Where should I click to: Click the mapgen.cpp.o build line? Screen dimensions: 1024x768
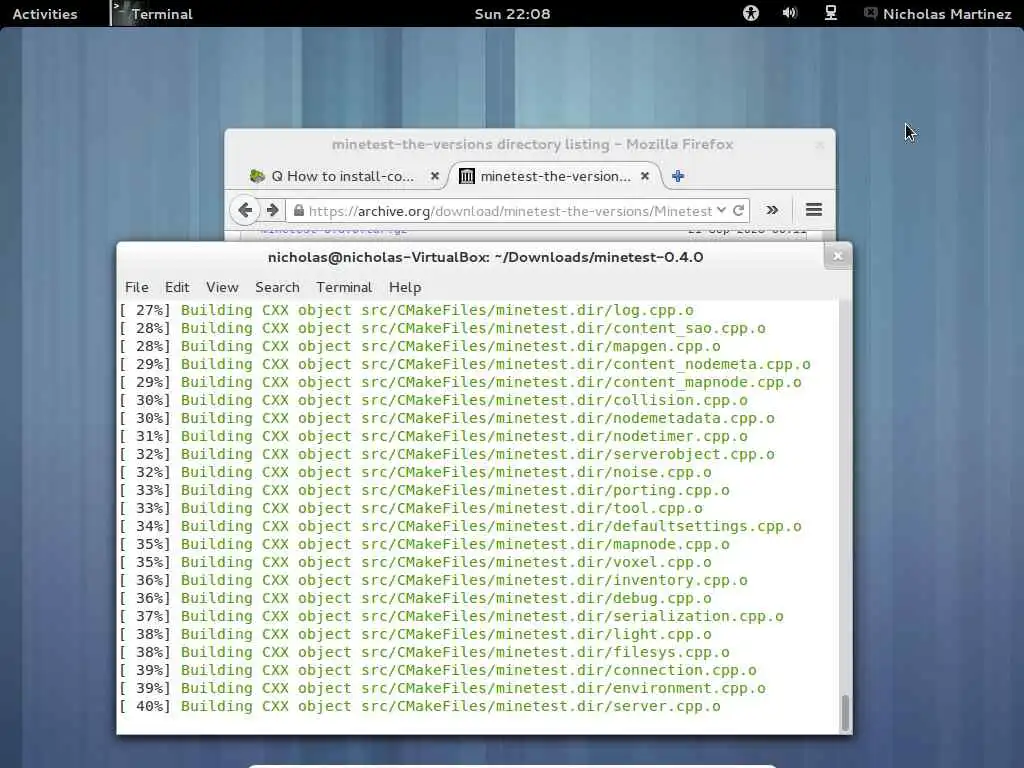pyautogui.click(x=420, y=346)
